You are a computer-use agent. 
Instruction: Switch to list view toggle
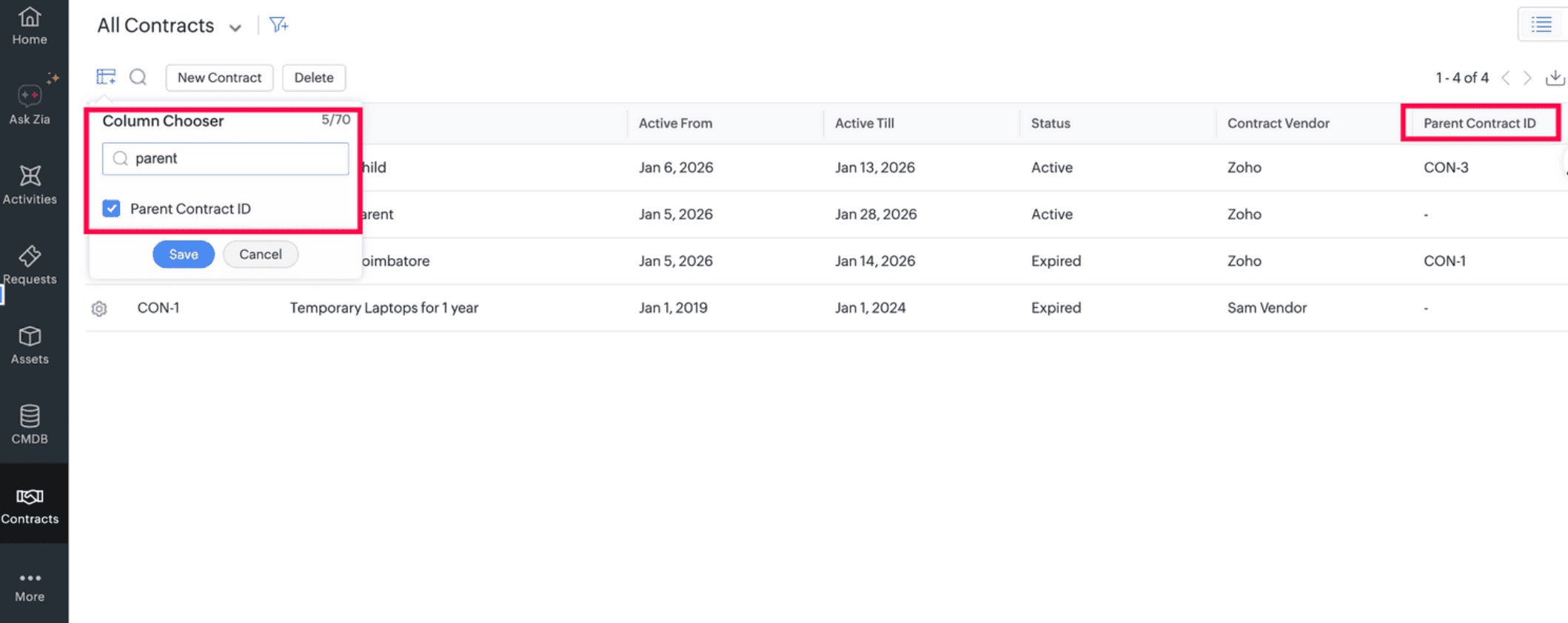click(1541, 25)
